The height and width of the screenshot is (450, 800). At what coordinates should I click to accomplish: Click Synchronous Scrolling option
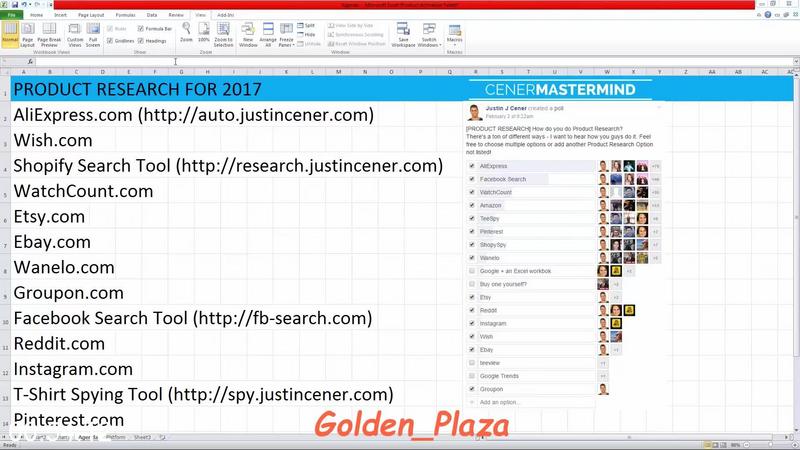356,35
